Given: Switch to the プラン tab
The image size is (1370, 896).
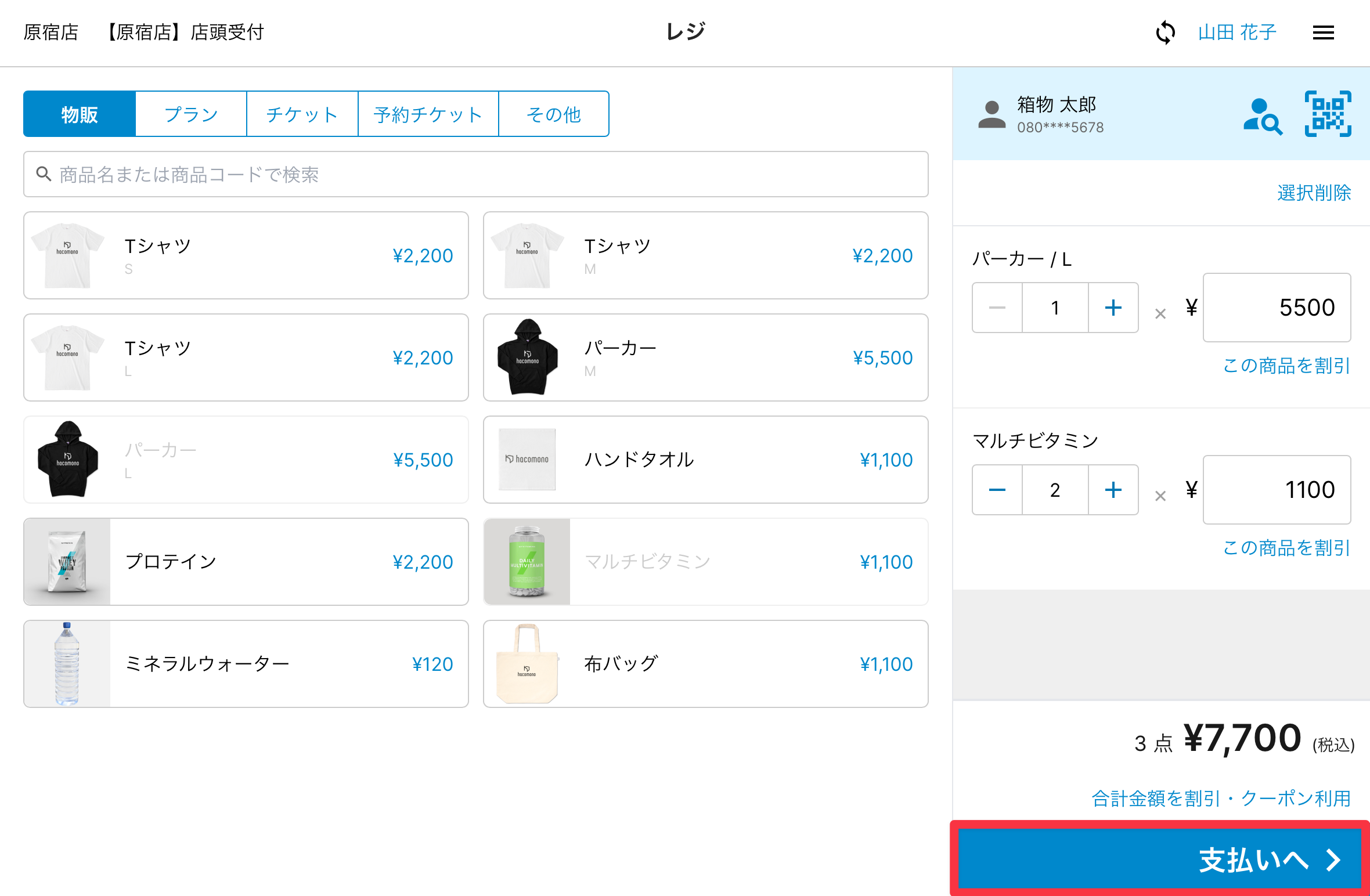Looking at the screenshot, I should tap(191, 114).
